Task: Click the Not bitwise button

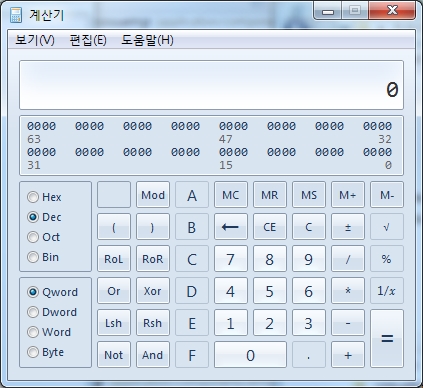Action: [114, 355]
